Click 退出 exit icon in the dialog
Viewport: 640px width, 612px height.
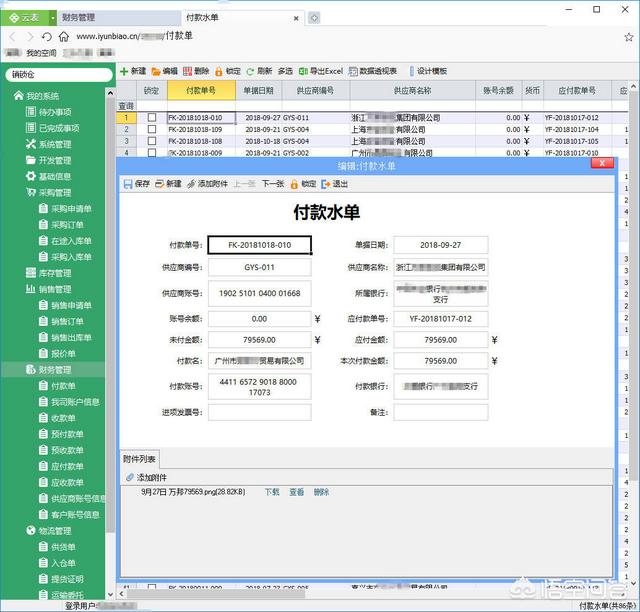(325, 184)
